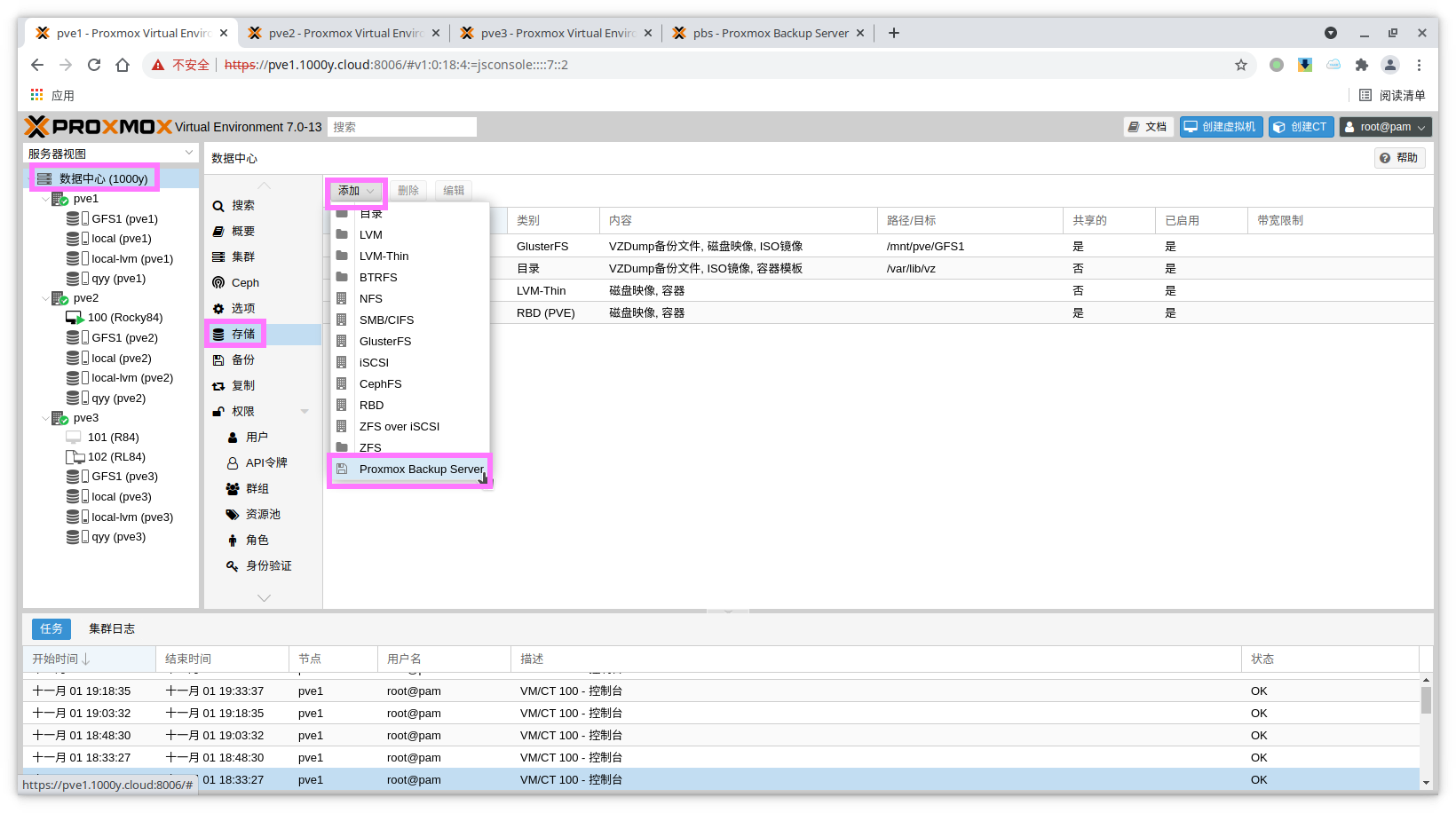The width and height of the screenshot is (1456, 813).
Task: Open the Help button in datacenter panel
Action: pyautogui.click(x=1399, y=158)
